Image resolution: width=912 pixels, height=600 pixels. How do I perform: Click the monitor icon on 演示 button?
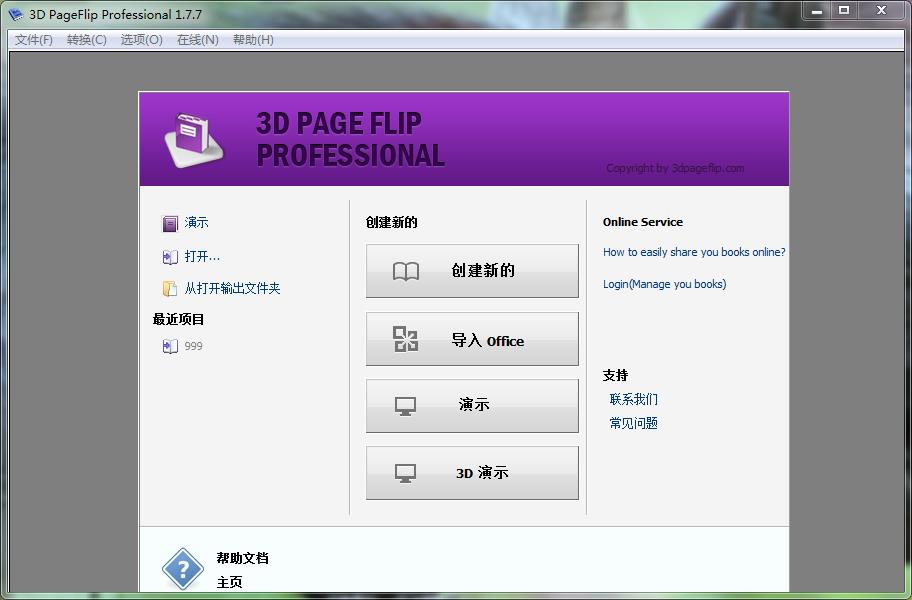(x=405, y=406)
